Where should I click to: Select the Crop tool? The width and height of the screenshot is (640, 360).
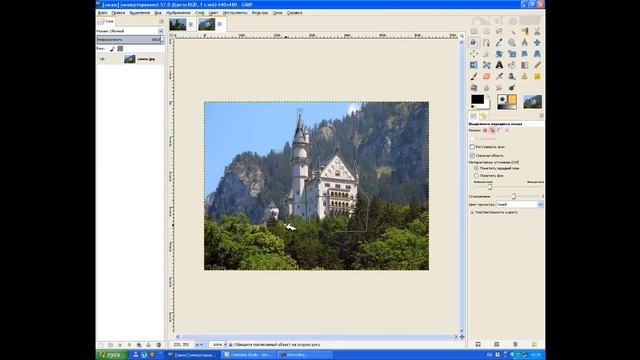click(487, 53)
